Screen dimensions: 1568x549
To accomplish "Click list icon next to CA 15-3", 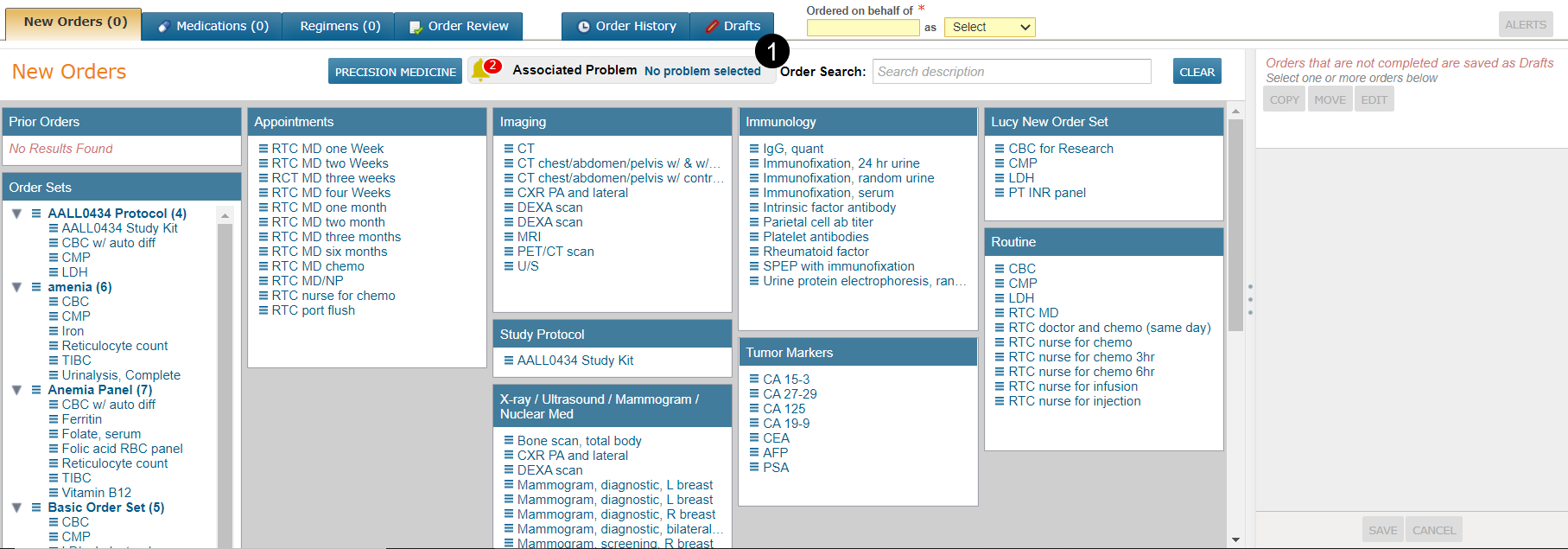I will [x=754, y=380].
